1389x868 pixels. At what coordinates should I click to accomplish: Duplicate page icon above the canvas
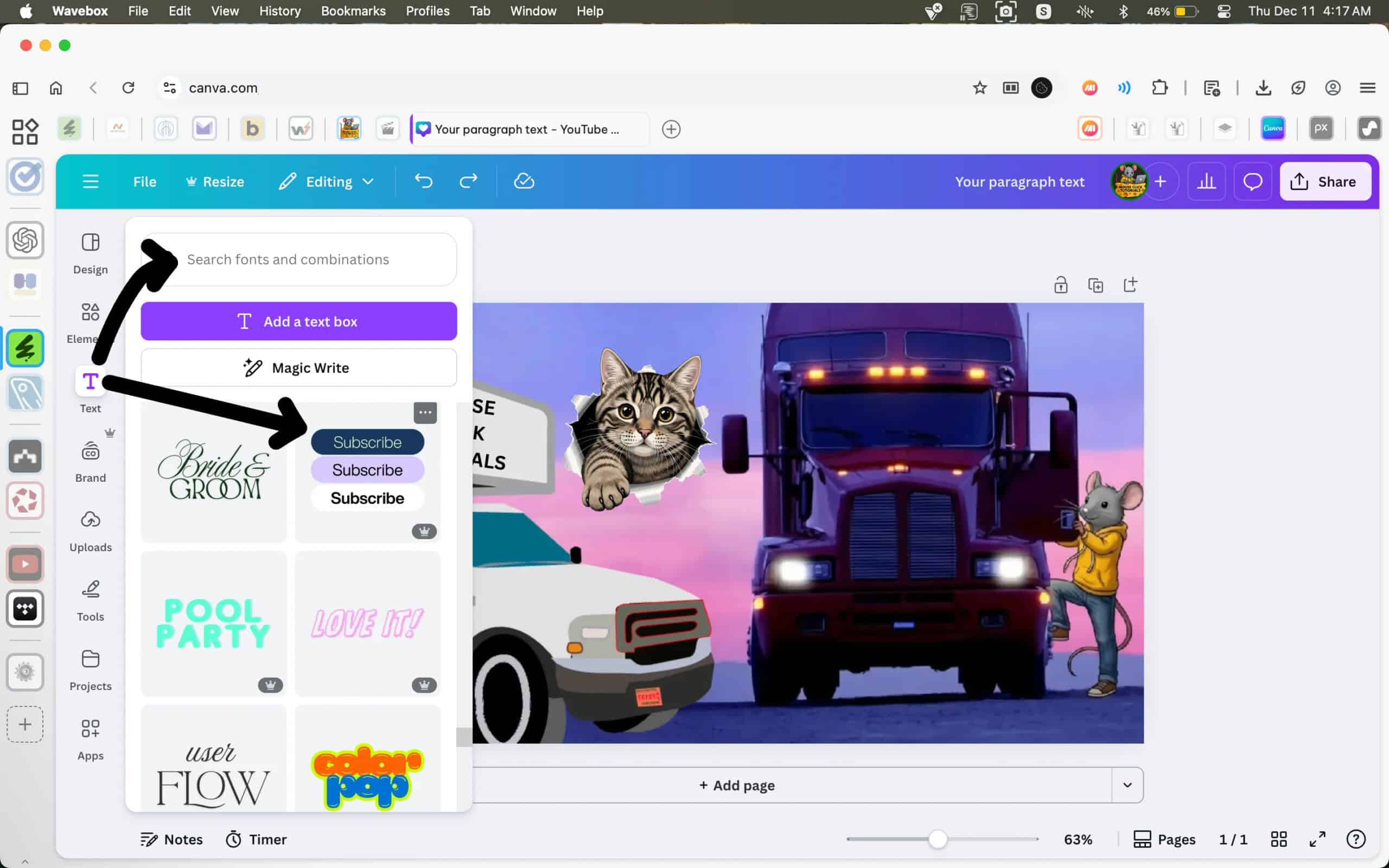(x=1095, y=285)
